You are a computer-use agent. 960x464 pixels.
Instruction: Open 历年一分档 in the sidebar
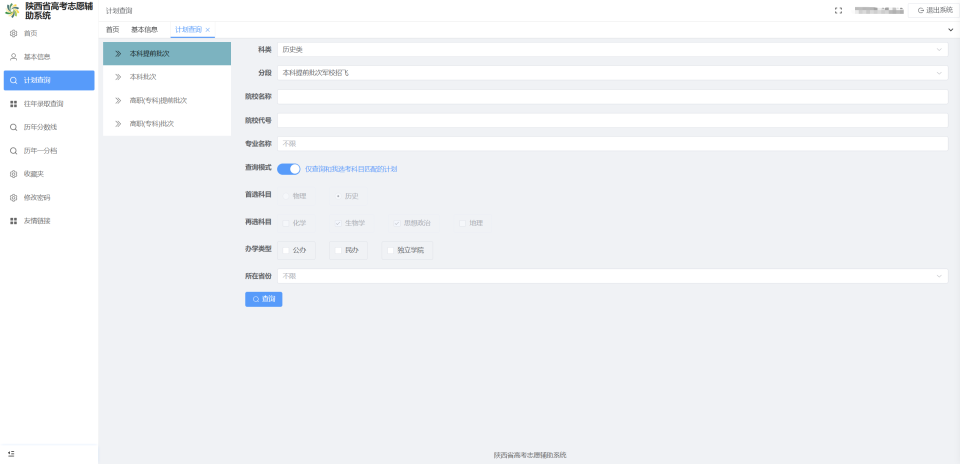coord(49,151)
